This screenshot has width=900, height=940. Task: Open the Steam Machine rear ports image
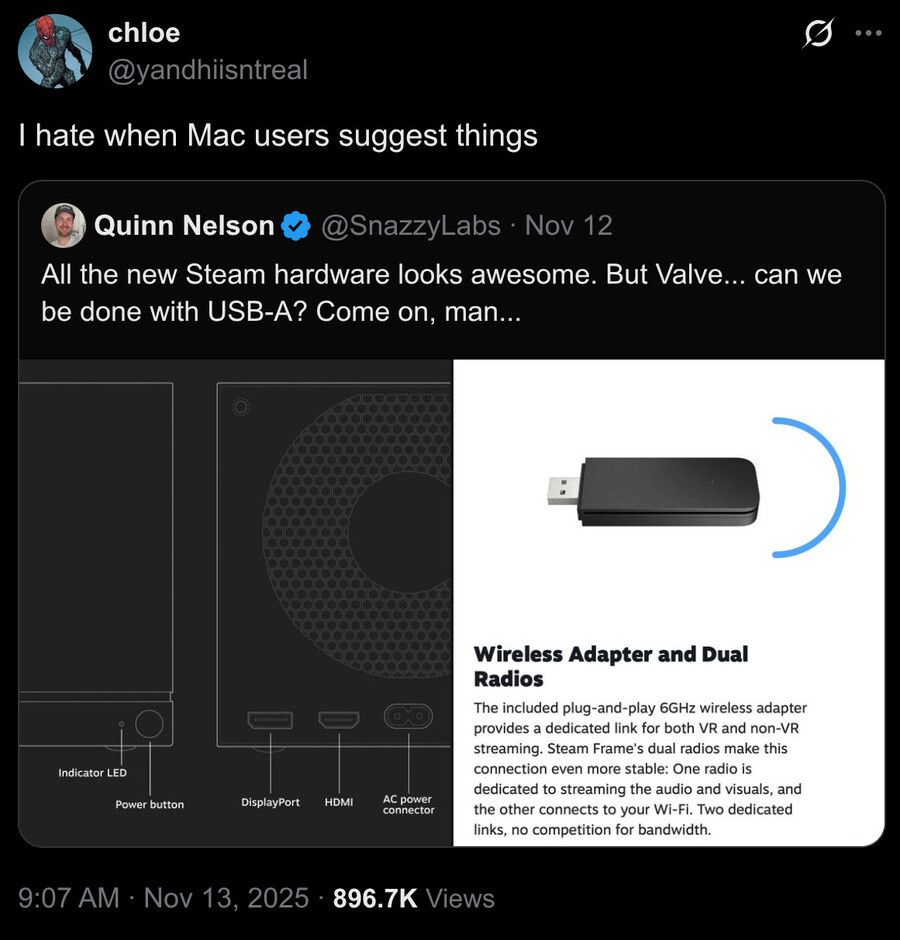pos(236,602)
